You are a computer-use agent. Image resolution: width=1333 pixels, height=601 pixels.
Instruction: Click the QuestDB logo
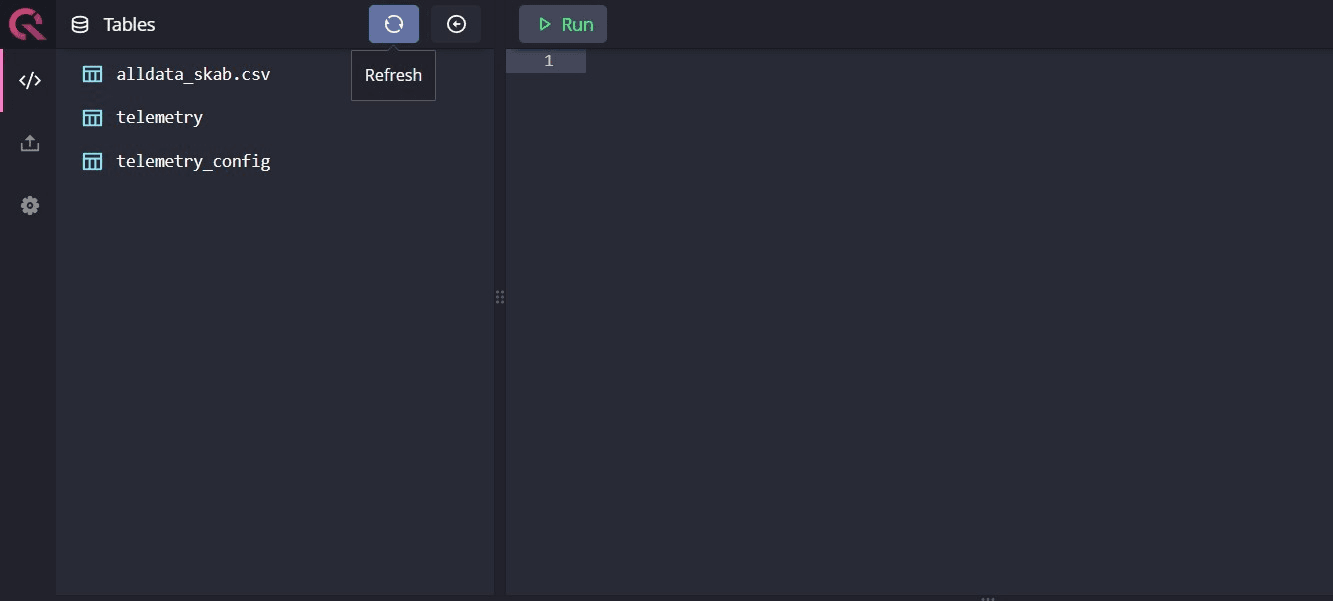point(27,24)
